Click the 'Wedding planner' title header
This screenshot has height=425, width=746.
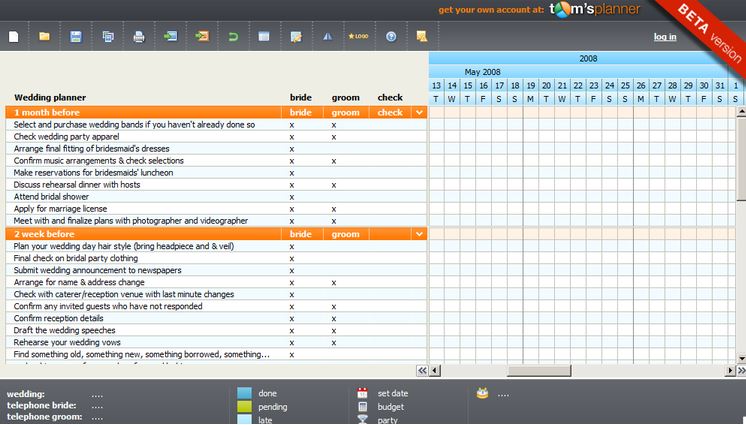50,97
